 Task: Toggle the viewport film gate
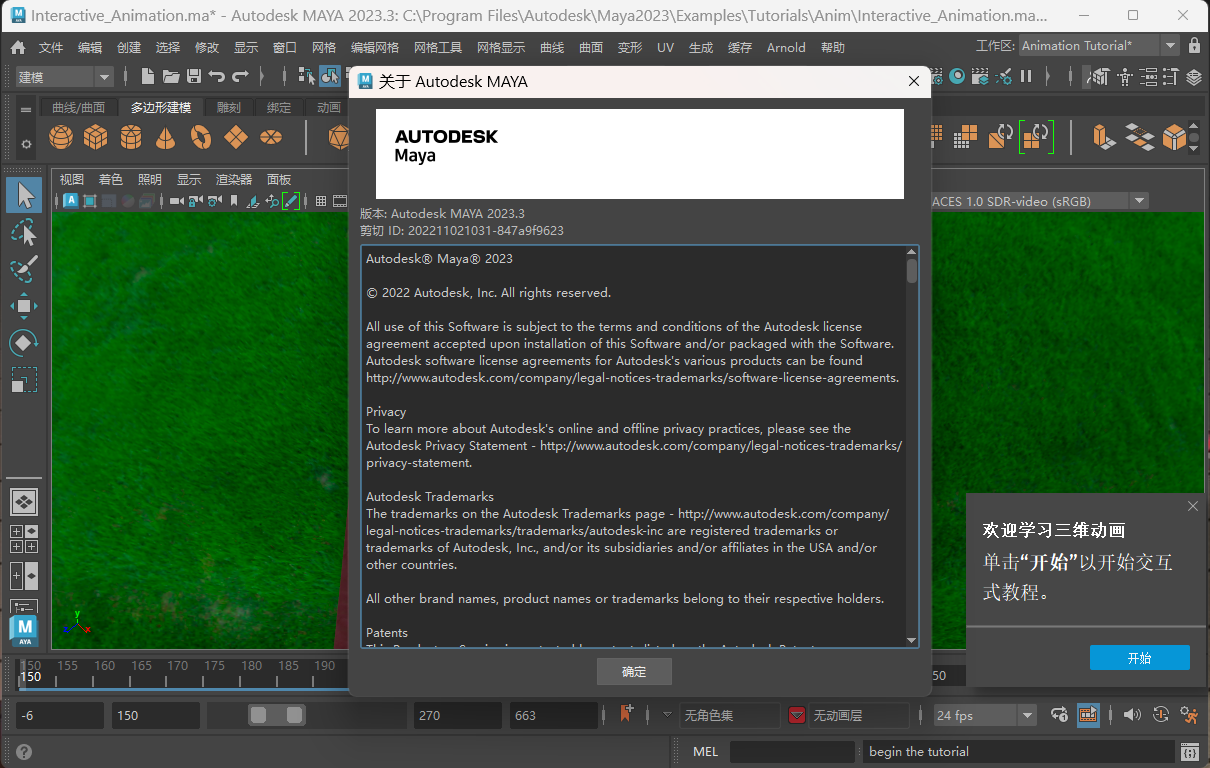[x=340, y=201]
